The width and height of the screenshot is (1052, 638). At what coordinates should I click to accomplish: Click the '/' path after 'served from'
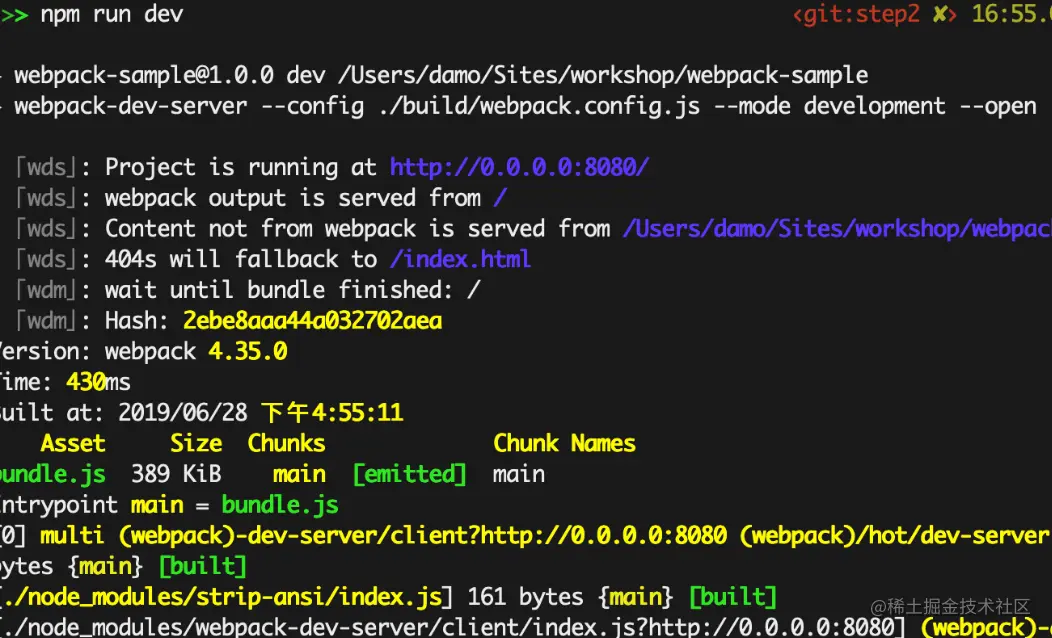(x=501, y=198)
